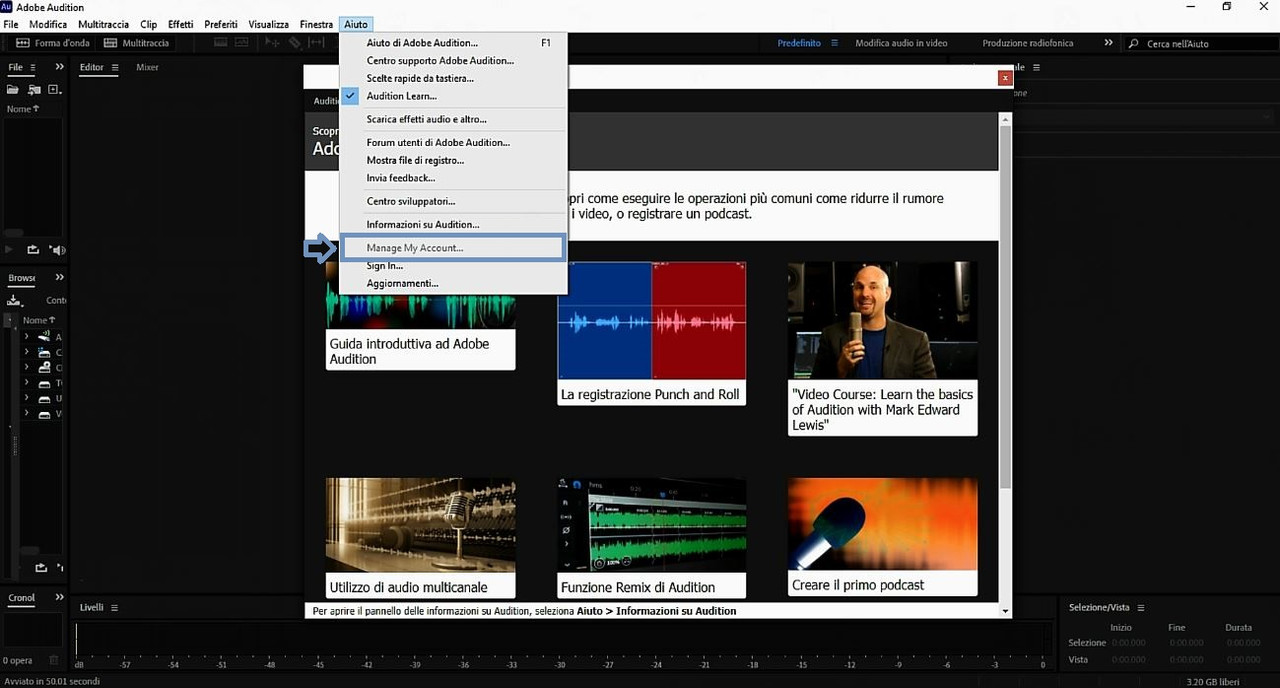Image resolution: width=1280 pixels, height=688 pixels.
Task: Click spectral frequency display icon in toolbar
Action: pos(219,43)
